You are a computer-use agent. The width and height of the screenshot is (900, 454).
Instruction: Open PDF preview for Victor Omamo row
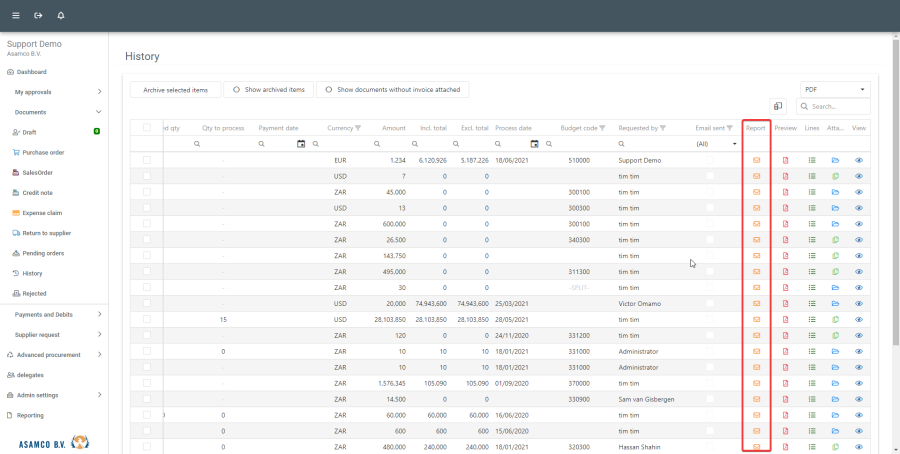[785, 303]
